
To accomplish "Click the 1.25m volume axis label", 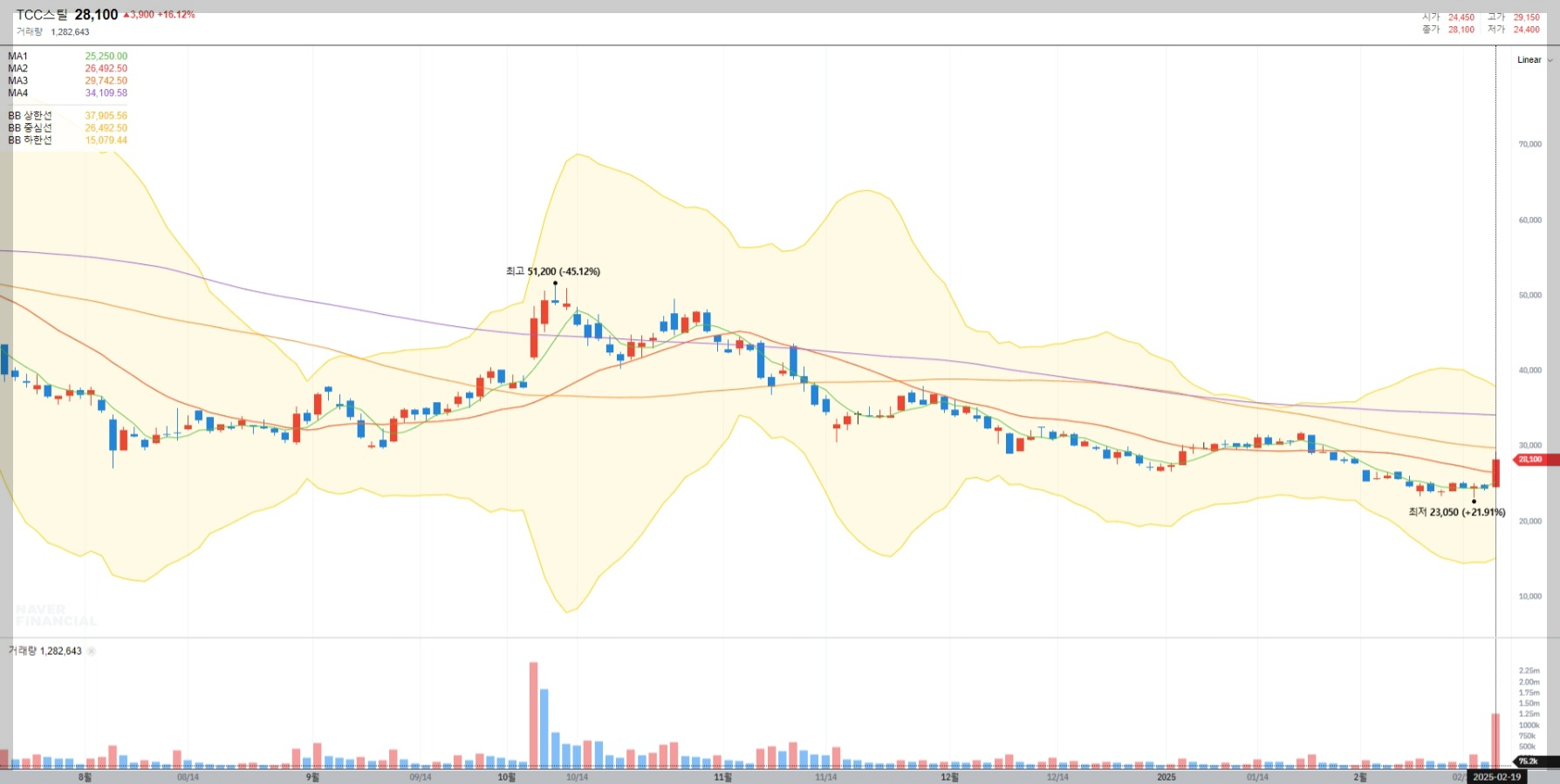I will (1529, 714).
